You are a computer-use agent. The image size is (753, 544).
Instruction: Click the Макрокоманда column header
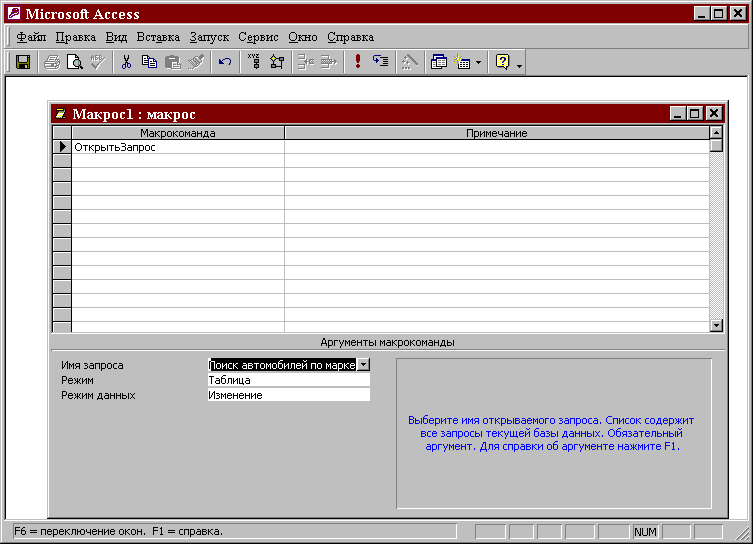point(178,133)
